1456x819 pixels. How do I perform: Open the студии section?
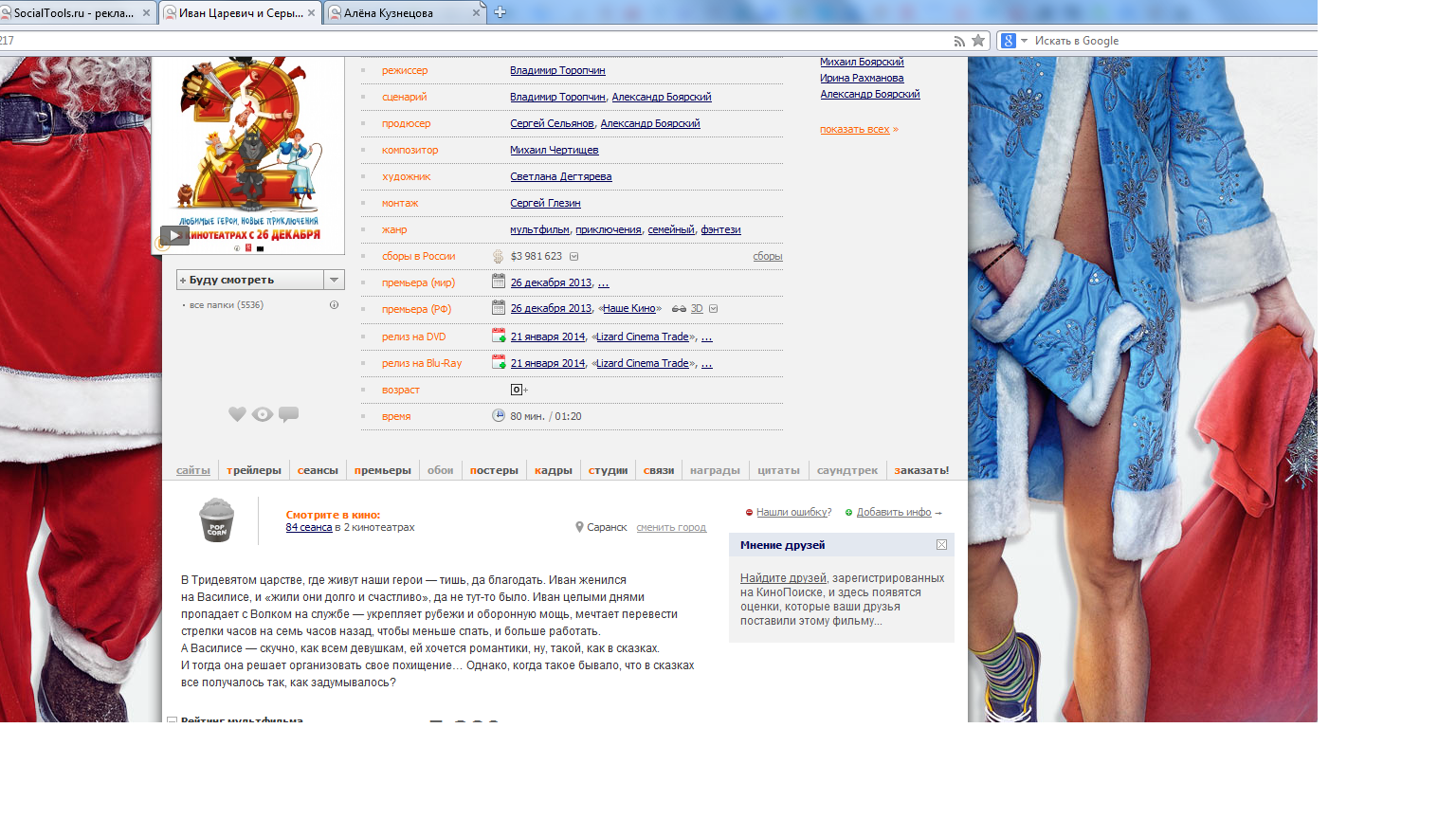tap(608, 470)
